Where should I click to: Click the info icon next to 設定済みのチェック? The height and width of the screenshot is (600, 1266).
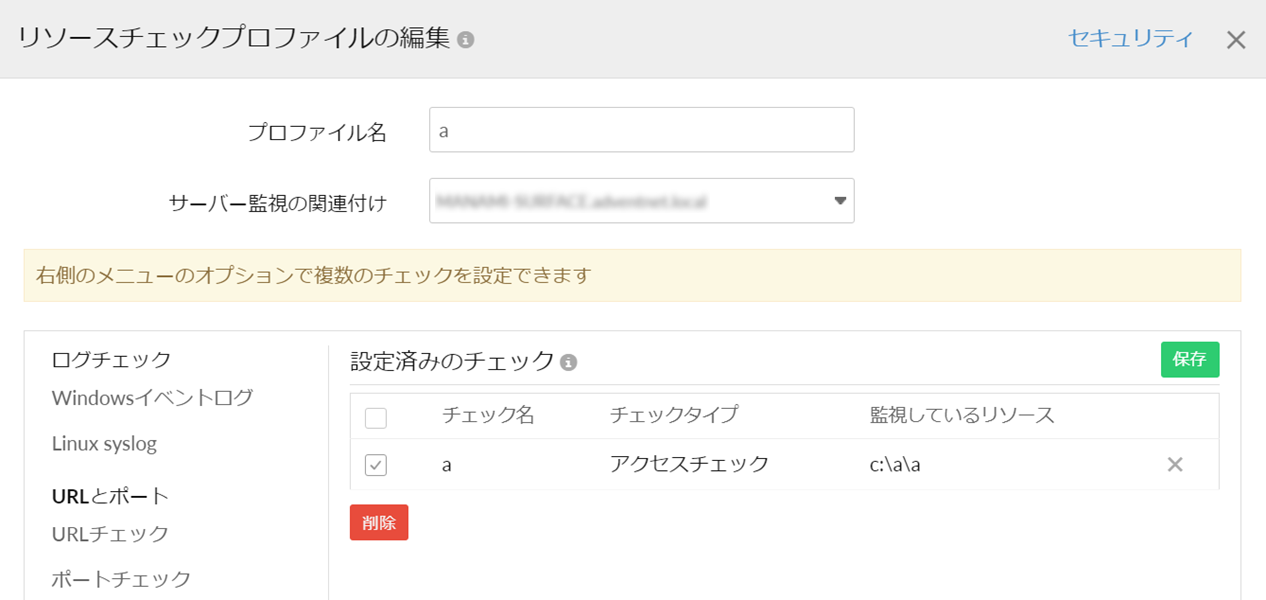tap(569, 362)
